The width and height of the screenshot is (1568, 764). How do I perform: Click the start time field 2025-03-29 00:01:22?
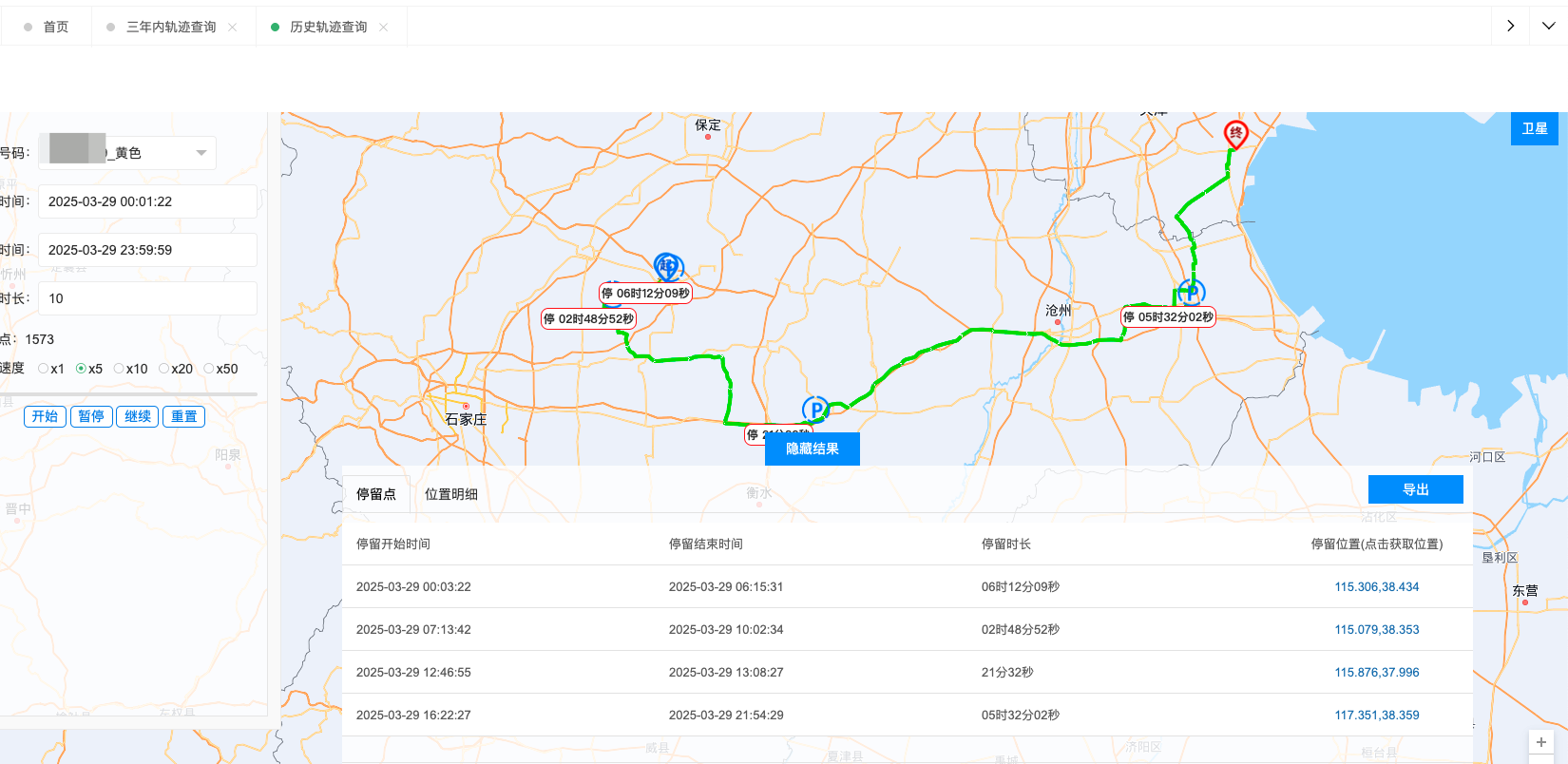click(147, 201)
